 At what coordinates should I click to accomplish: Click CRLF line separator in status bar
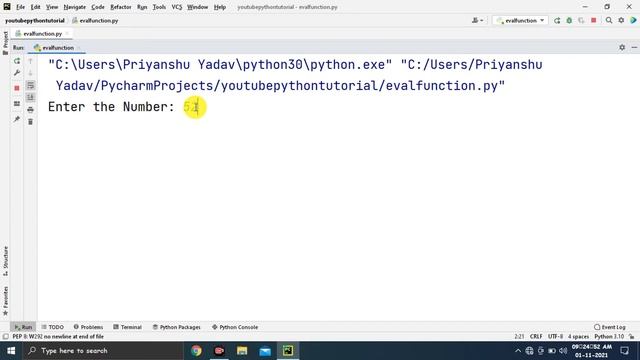tap(536, 336)
